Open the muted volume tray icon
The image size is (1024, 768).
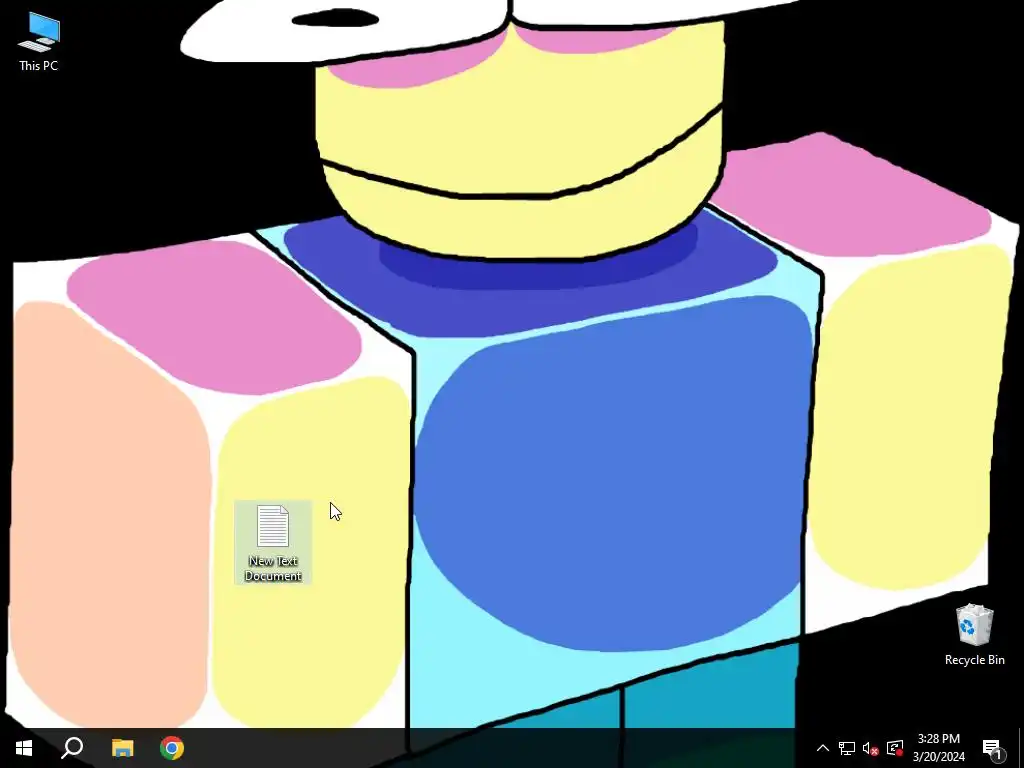click(871, 748)
